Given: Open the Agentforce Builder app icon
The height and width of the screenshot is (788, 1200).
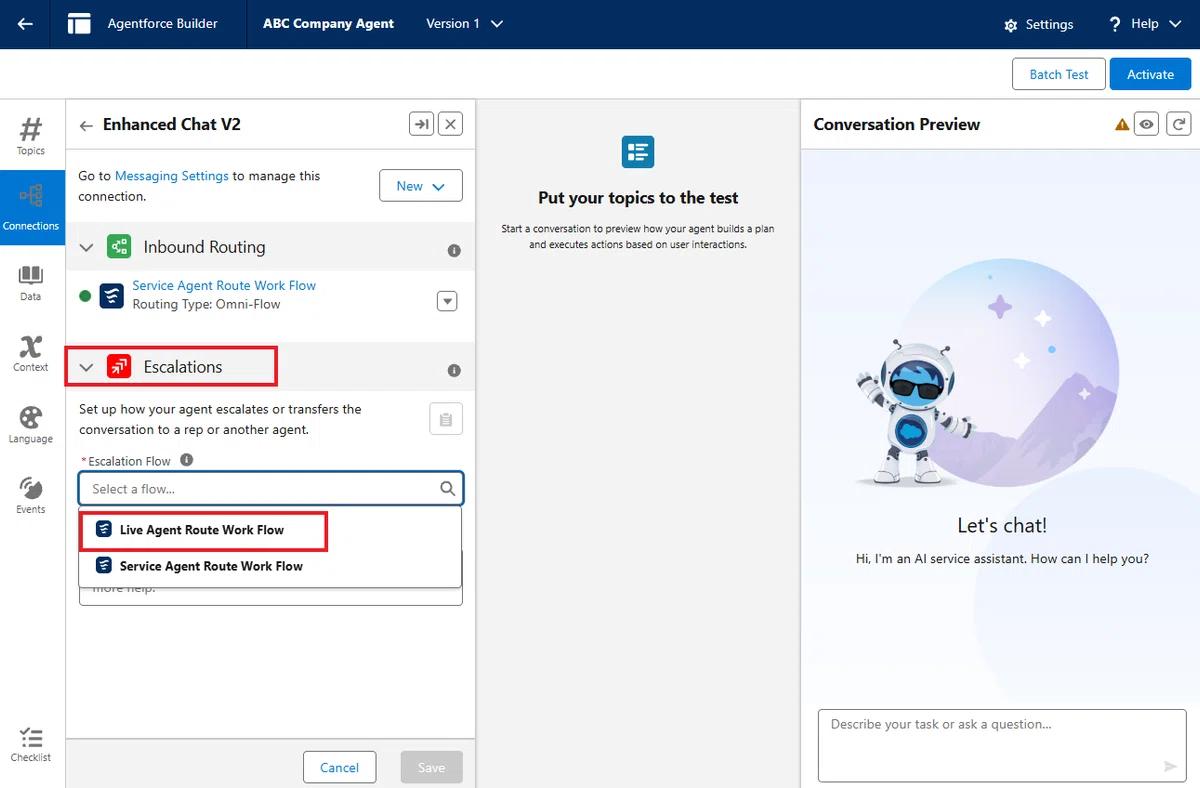Looking at the screenshot, I should point(79,24).
